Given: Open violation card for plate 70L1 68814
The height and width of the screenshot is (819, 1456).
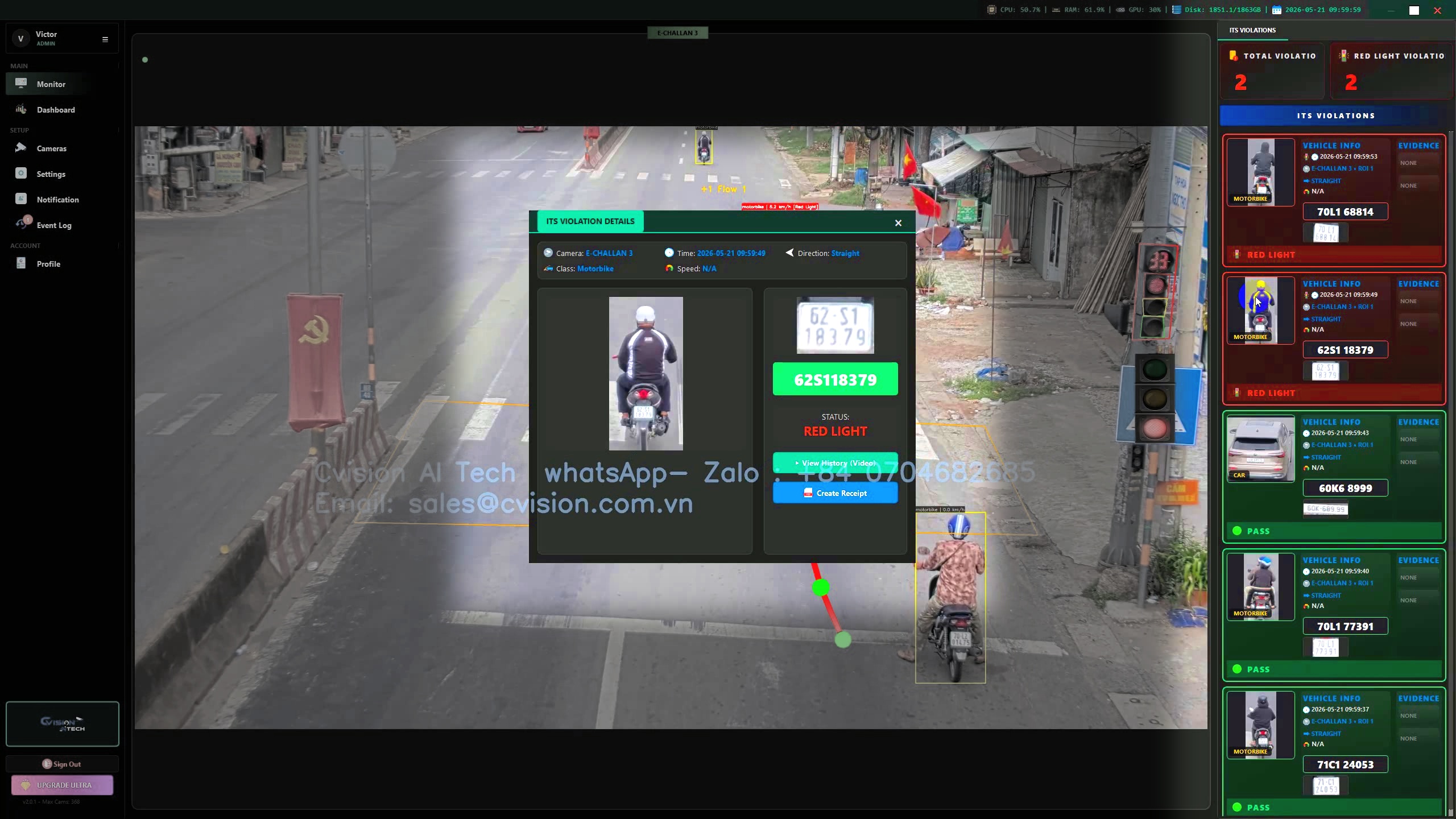Looking at the screenshot, I should pos(1334,200).
